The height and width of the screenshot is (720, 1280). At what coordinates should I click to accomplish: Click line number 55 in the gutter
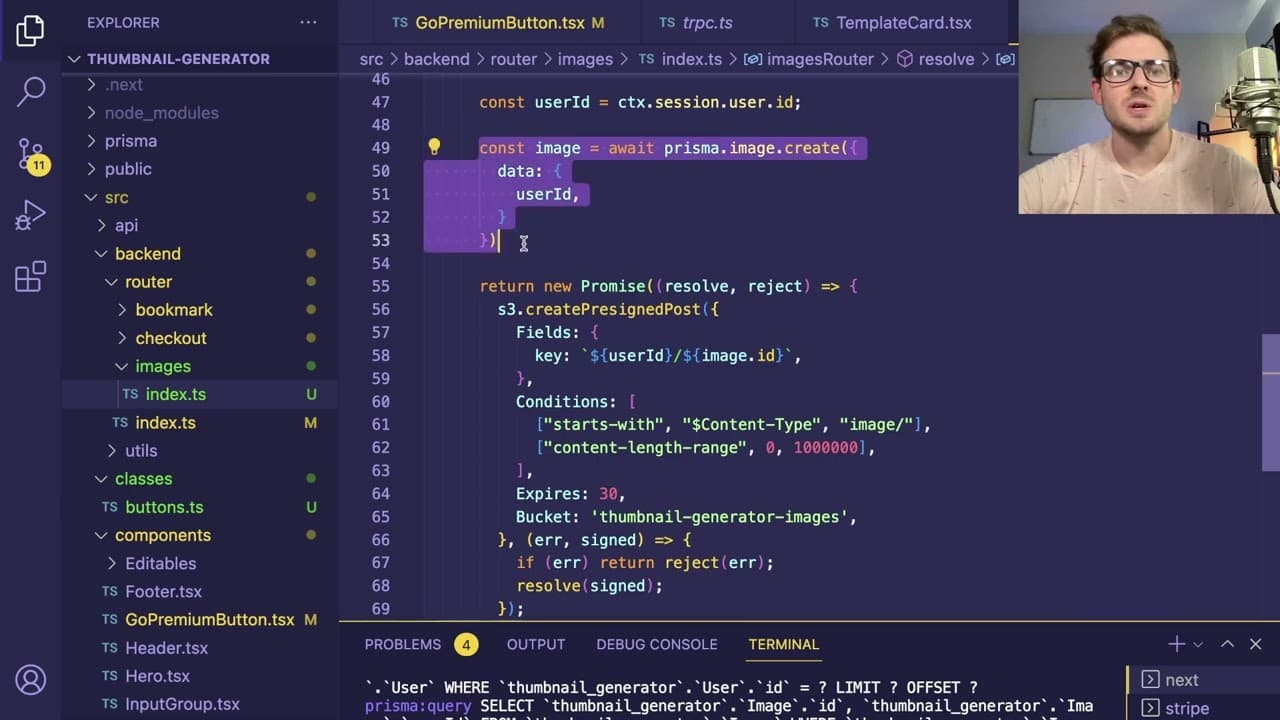tap(380, 286)
